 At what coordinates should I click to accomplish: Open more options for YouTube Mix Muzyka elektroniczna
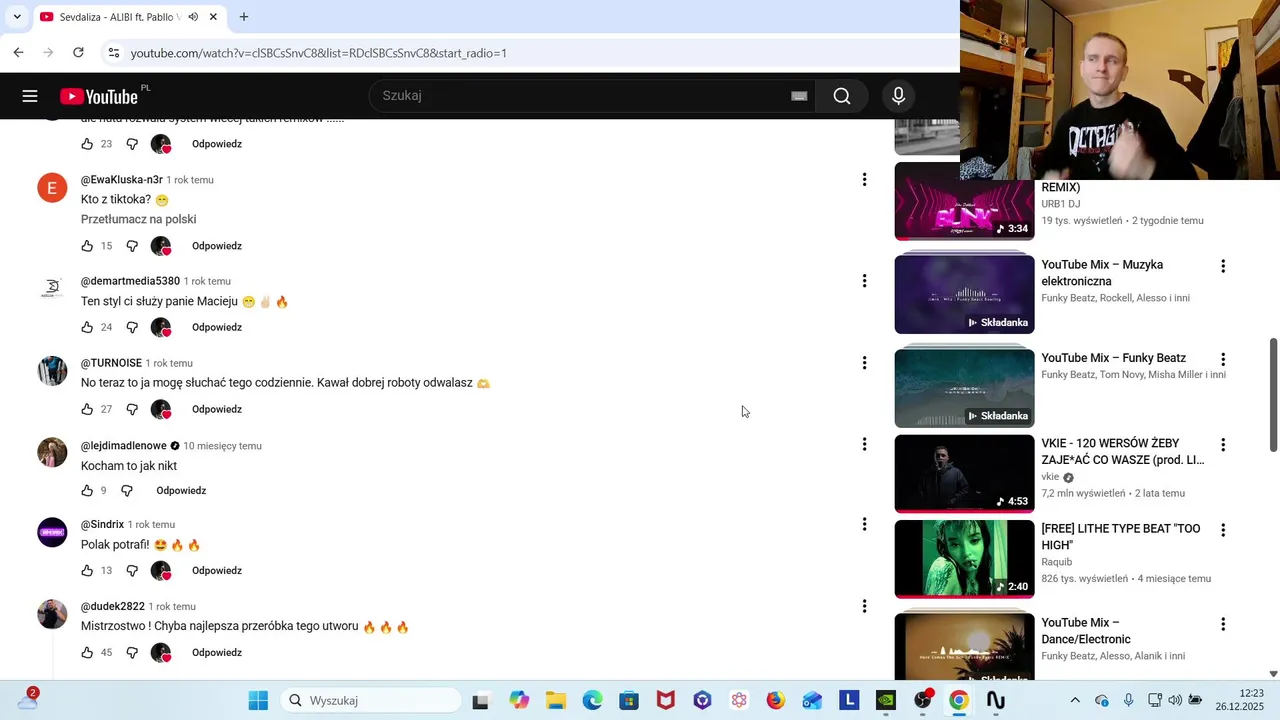tap(1222, 266)
